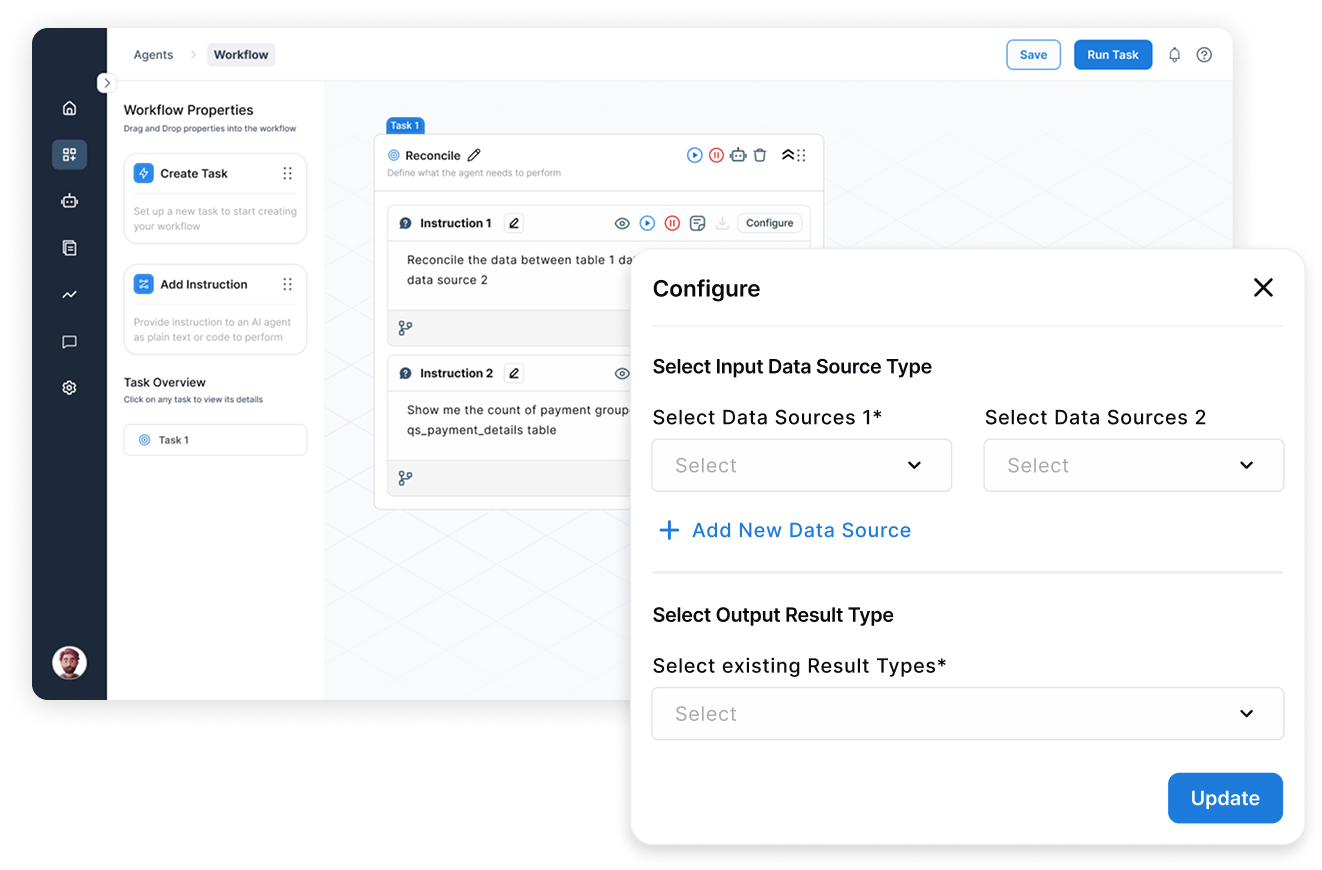Select Task 1 in Task Overview
Image resolution: width=1322 pixels, height=870 pixels.
215,440
